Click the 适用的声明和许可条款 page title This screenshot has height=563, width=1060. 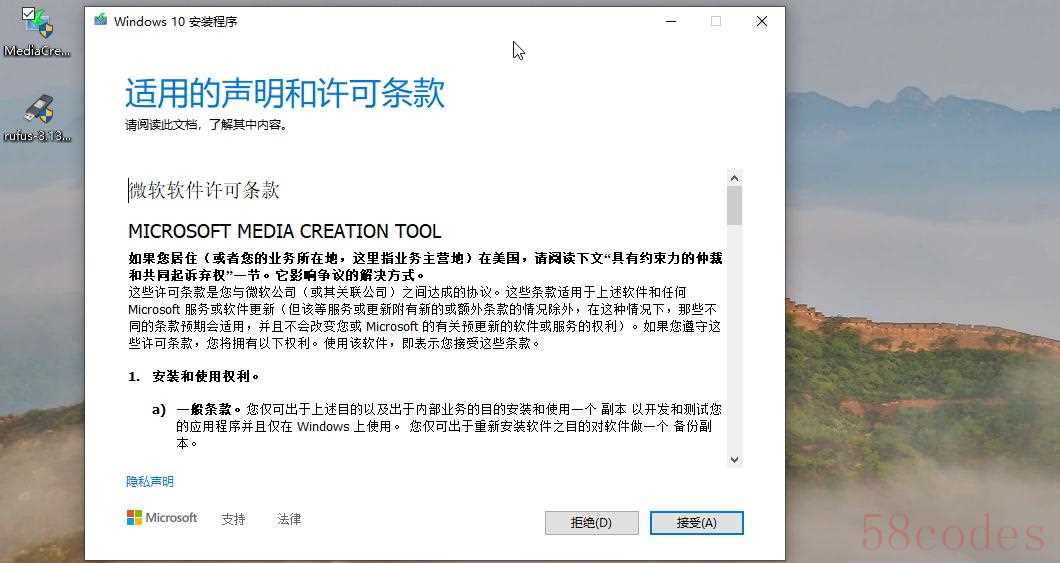[x=285, y=94]
